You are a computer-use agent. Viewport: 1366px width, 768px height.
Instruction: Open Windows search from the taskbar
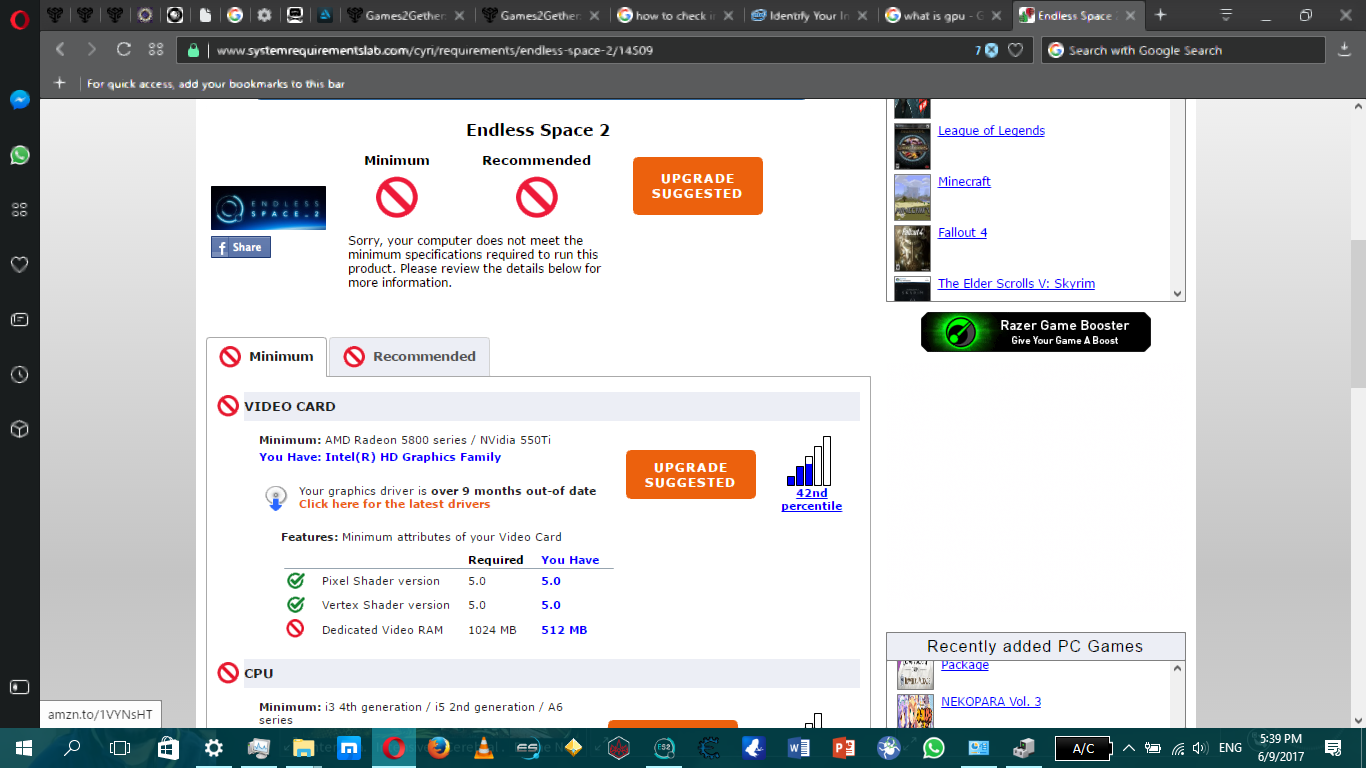coord(72,748)
